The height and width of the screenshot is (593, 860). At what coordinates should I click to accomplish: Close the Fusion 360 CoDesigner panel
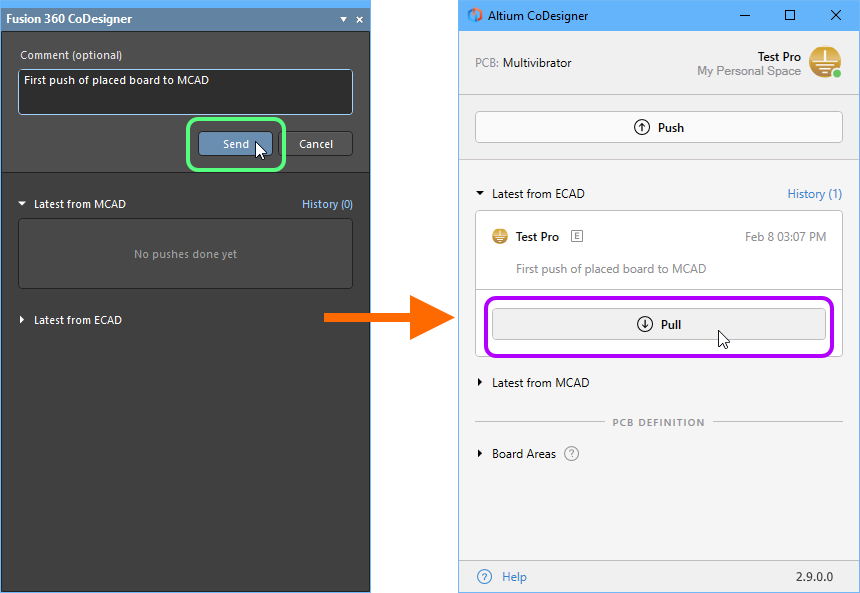pyautogui.click(x=358, y=19)
